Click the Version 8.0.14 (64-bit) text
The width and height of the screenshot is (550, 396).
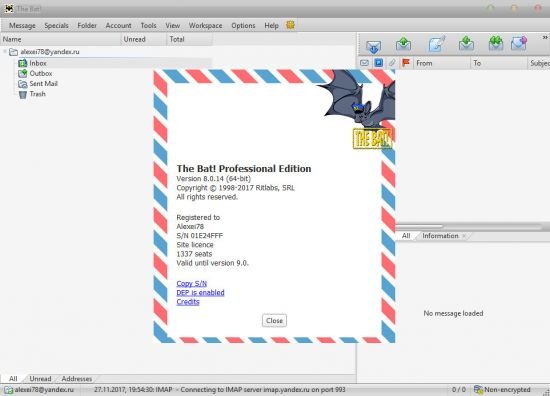click(x=214, y=179)
